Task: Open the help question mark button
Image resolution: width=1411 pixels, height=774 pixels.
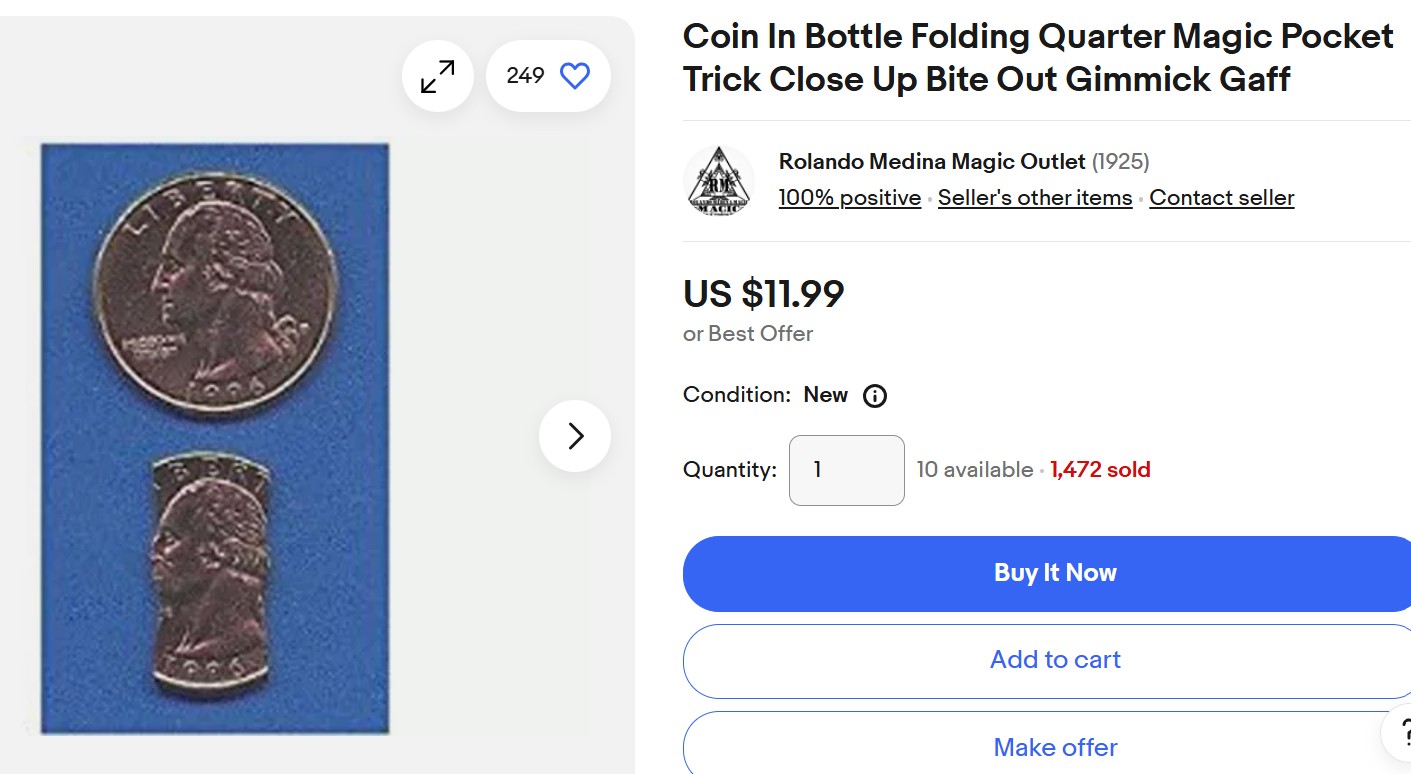Action: (1398, 735)
